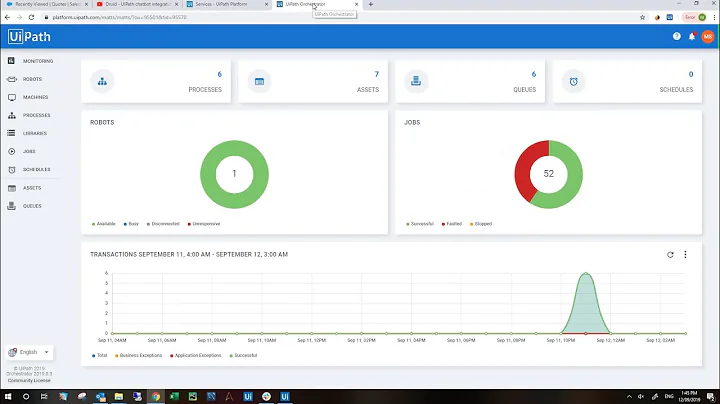720x404 pixels.
Task: Open the Assets sidebar icon
Action: click(x=11, y=188)
